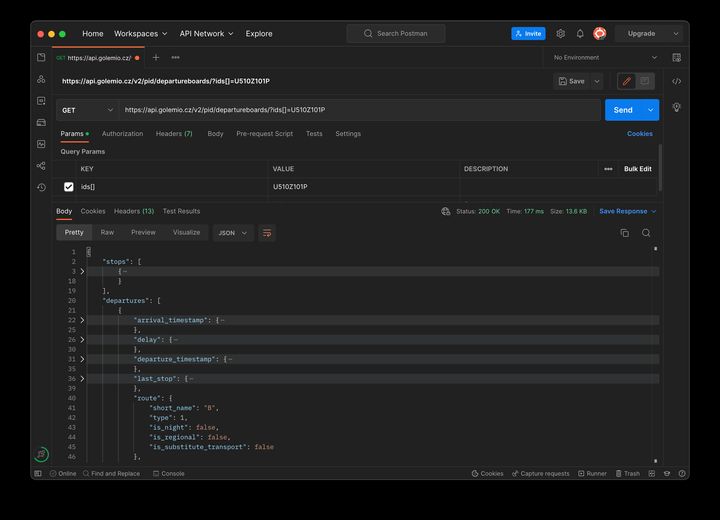Viewport: 720px width, 520px height.
Task: Click Home in top navigation
Action: [x=93, y=34]
